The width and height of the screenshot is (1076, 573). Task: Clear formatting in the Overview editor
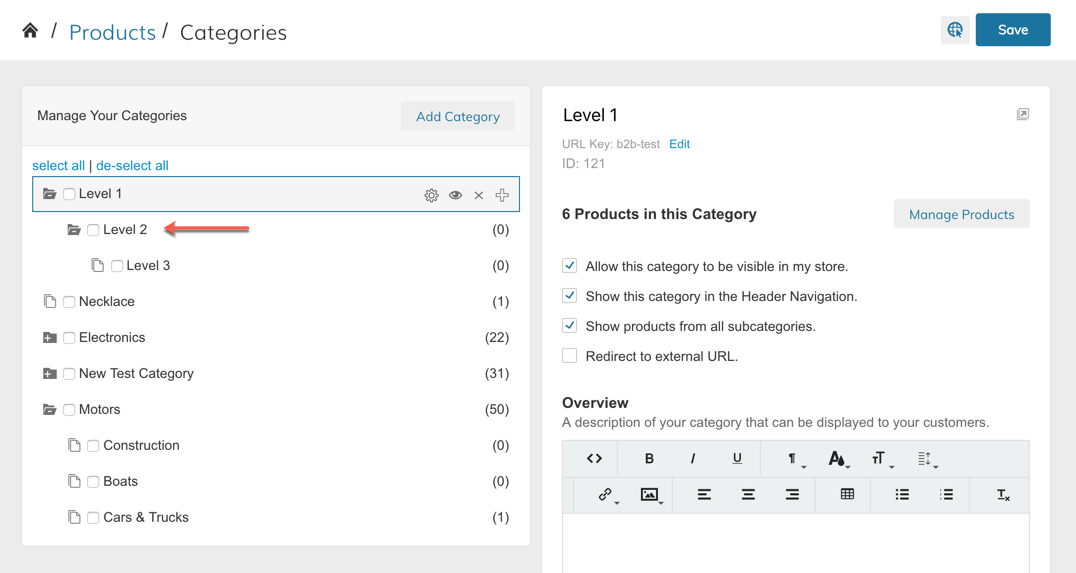click(x=1003, y=495)
